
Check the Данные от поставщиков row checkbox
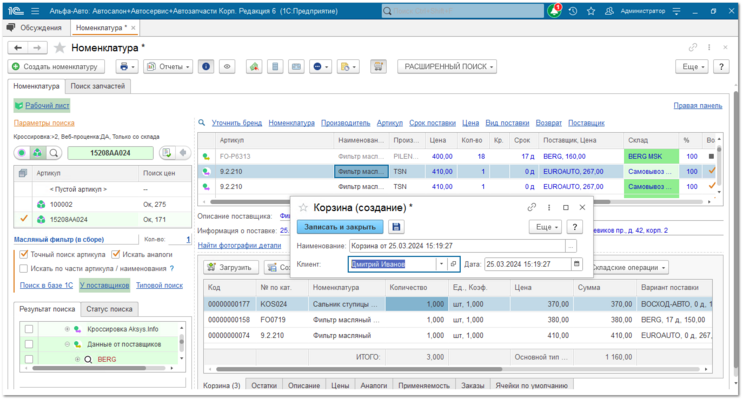click(29, 344)
